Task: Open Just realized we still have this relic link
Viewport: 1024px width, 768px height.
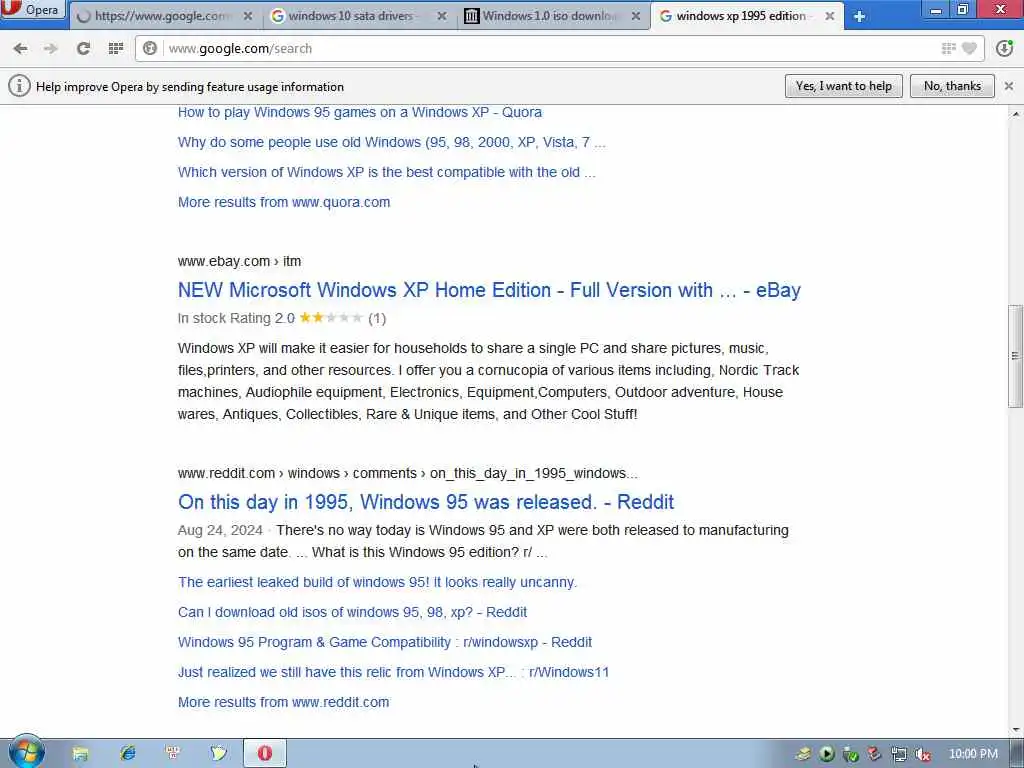Action: pos(393,673)
